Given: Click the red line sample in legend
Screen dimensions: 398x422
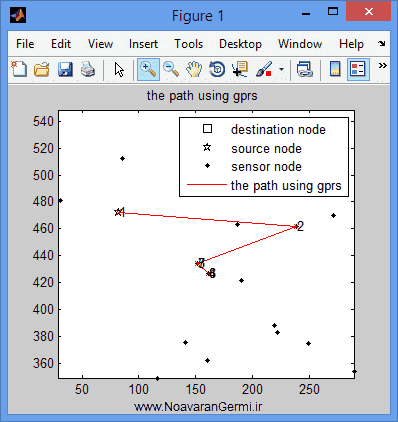Looking at the screenshot, I should click(x=207, y=184).
